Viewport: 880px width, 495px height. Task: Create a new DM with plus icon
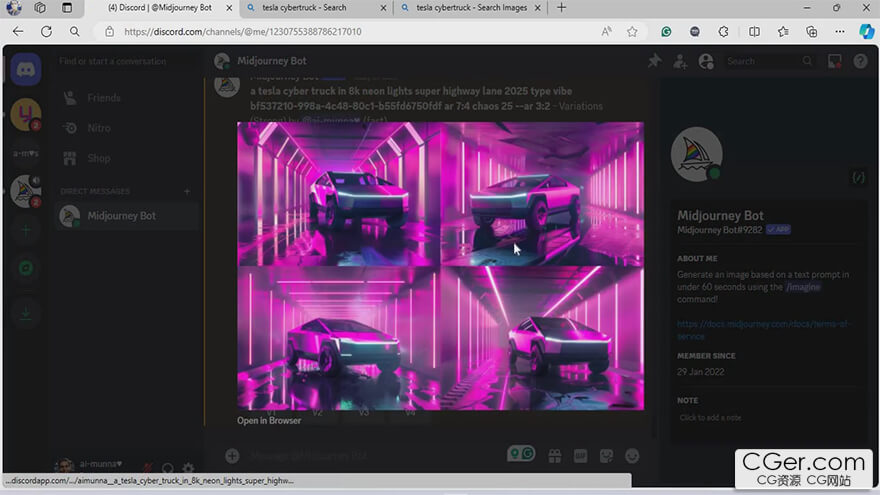coord(186,191)
